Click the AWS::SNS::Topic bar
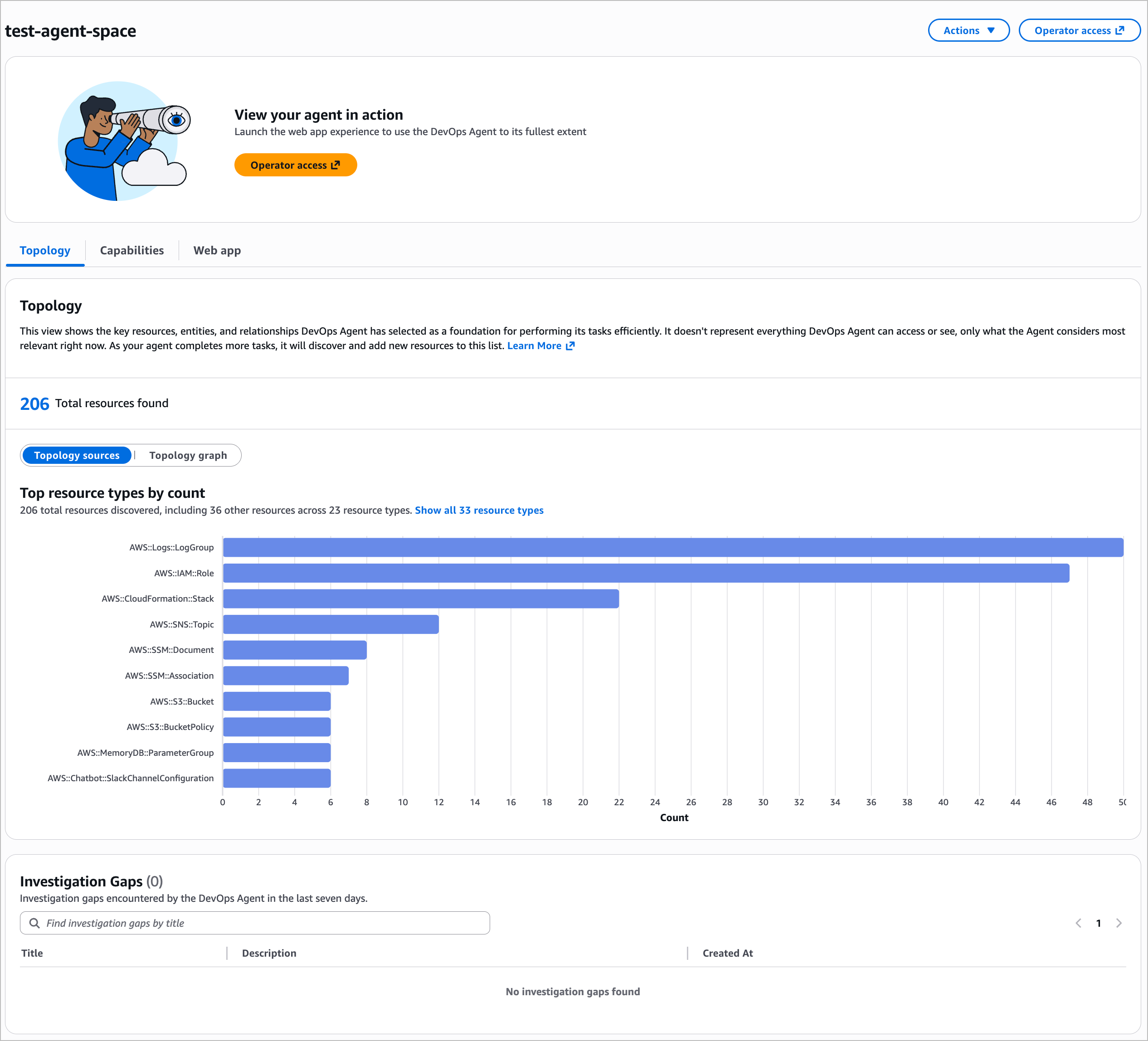1148x1041 pixels. coord(330,624)
